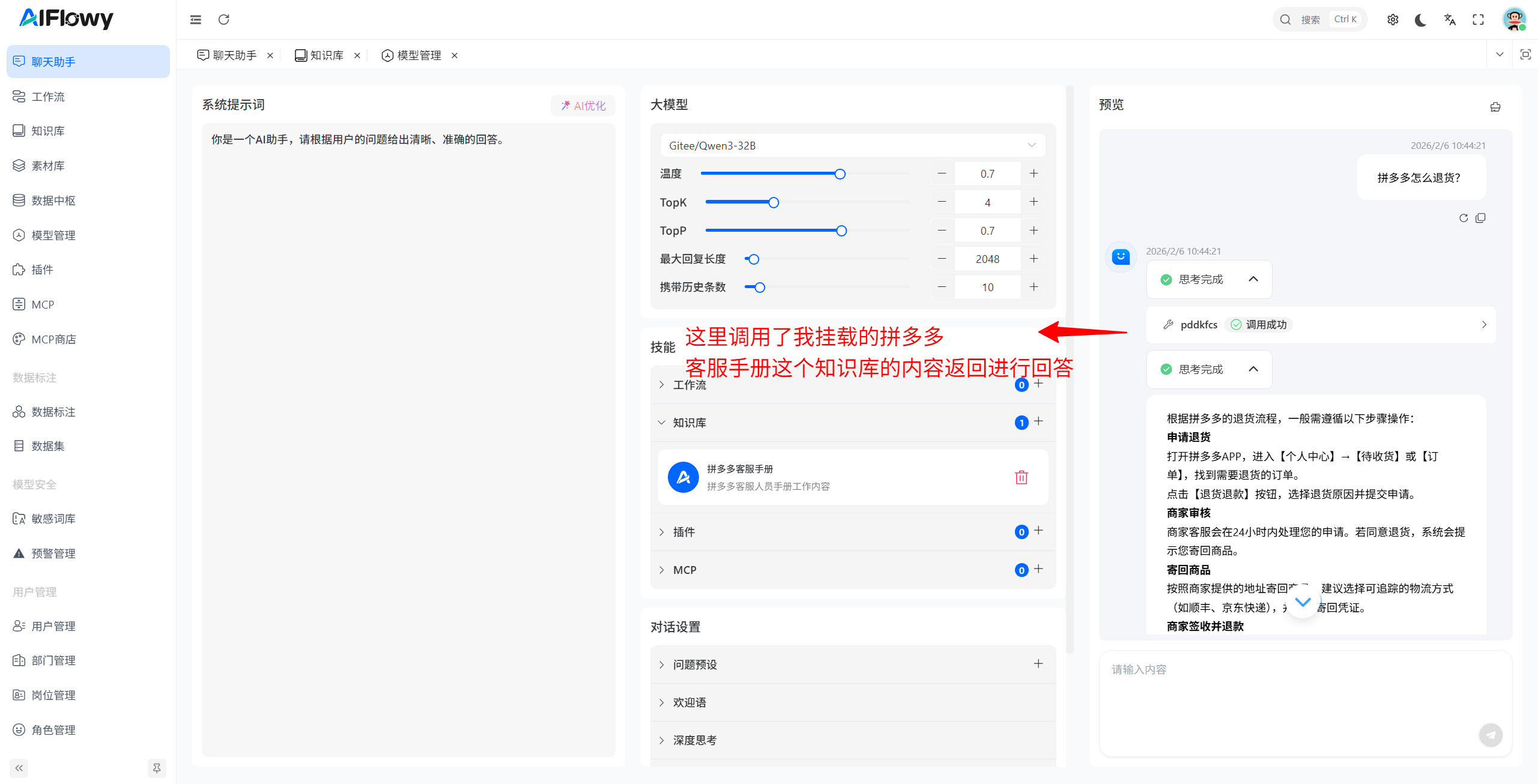Switch to the 模型管理 tab
1538x784 pixels.
pos(419,55)
